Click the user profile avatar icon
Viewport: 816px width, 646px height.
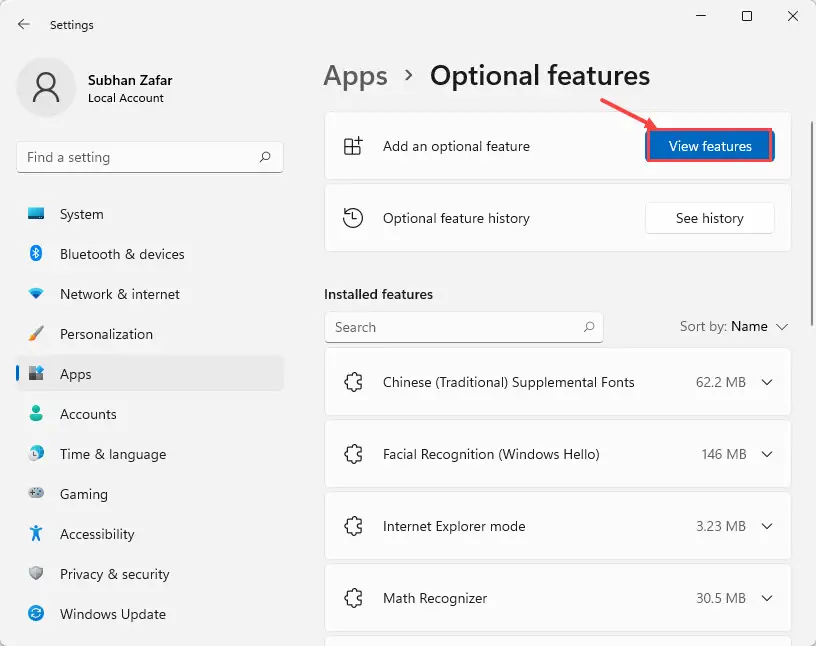(x=46, y=87)
